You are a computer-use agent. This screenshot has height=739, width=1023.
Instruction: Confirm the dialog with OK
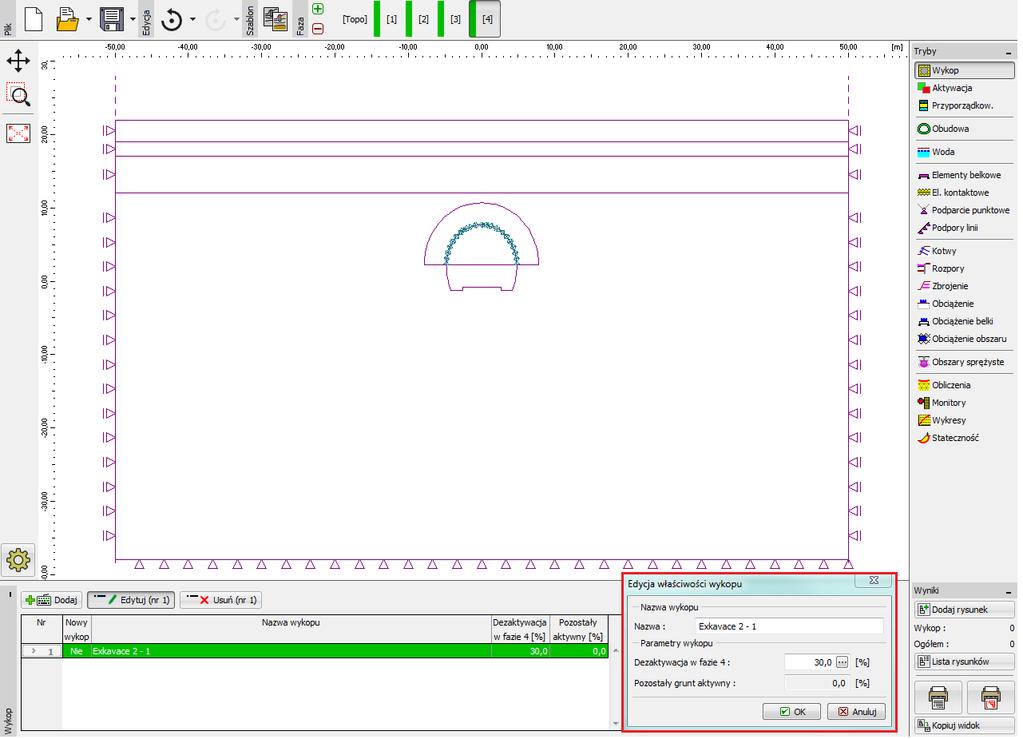[x=792, y=712]
